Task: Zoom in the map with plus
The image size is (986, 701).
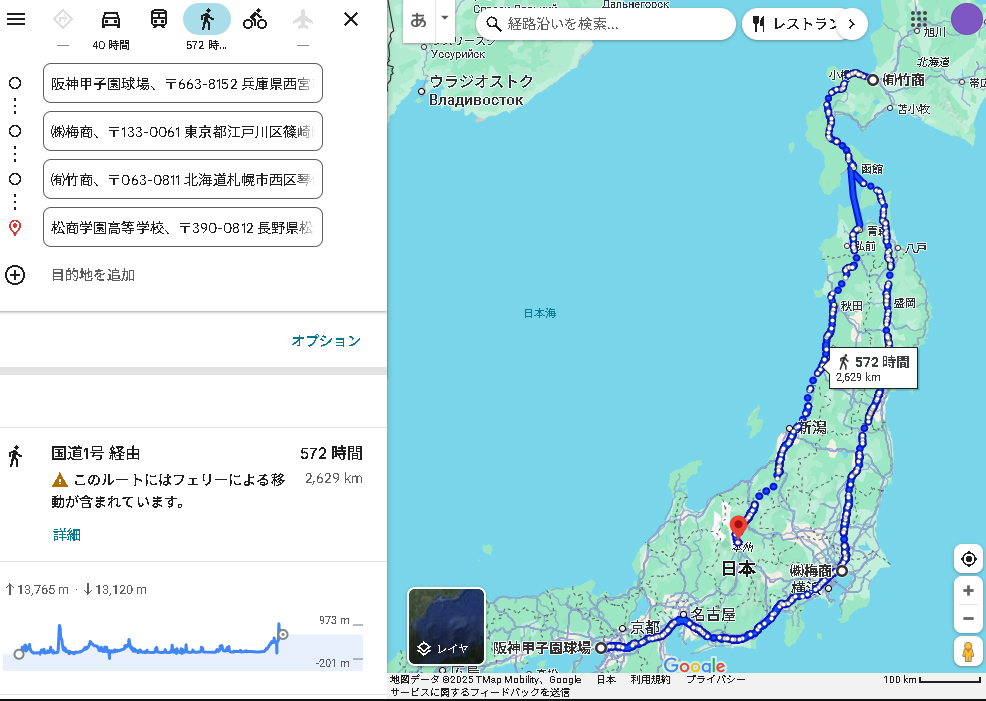Action: [x=968, y=590]
